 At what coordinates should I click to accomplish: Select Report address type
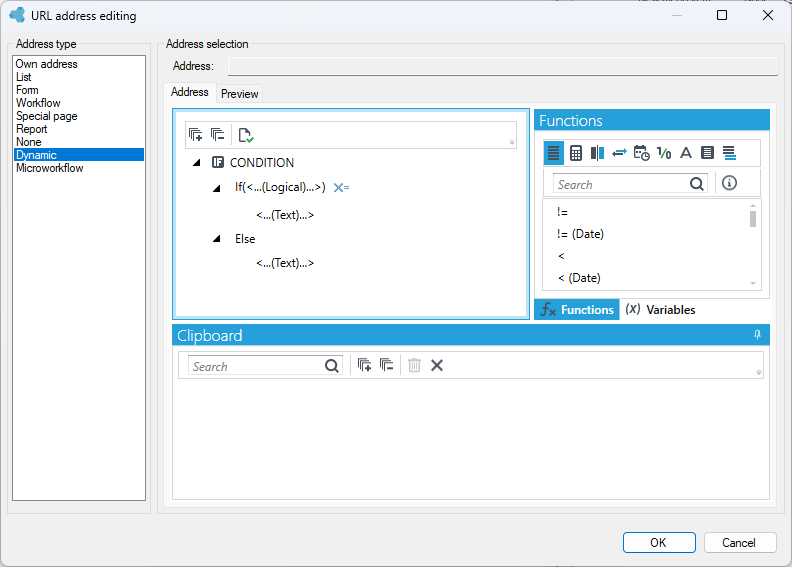coord(79,129)
